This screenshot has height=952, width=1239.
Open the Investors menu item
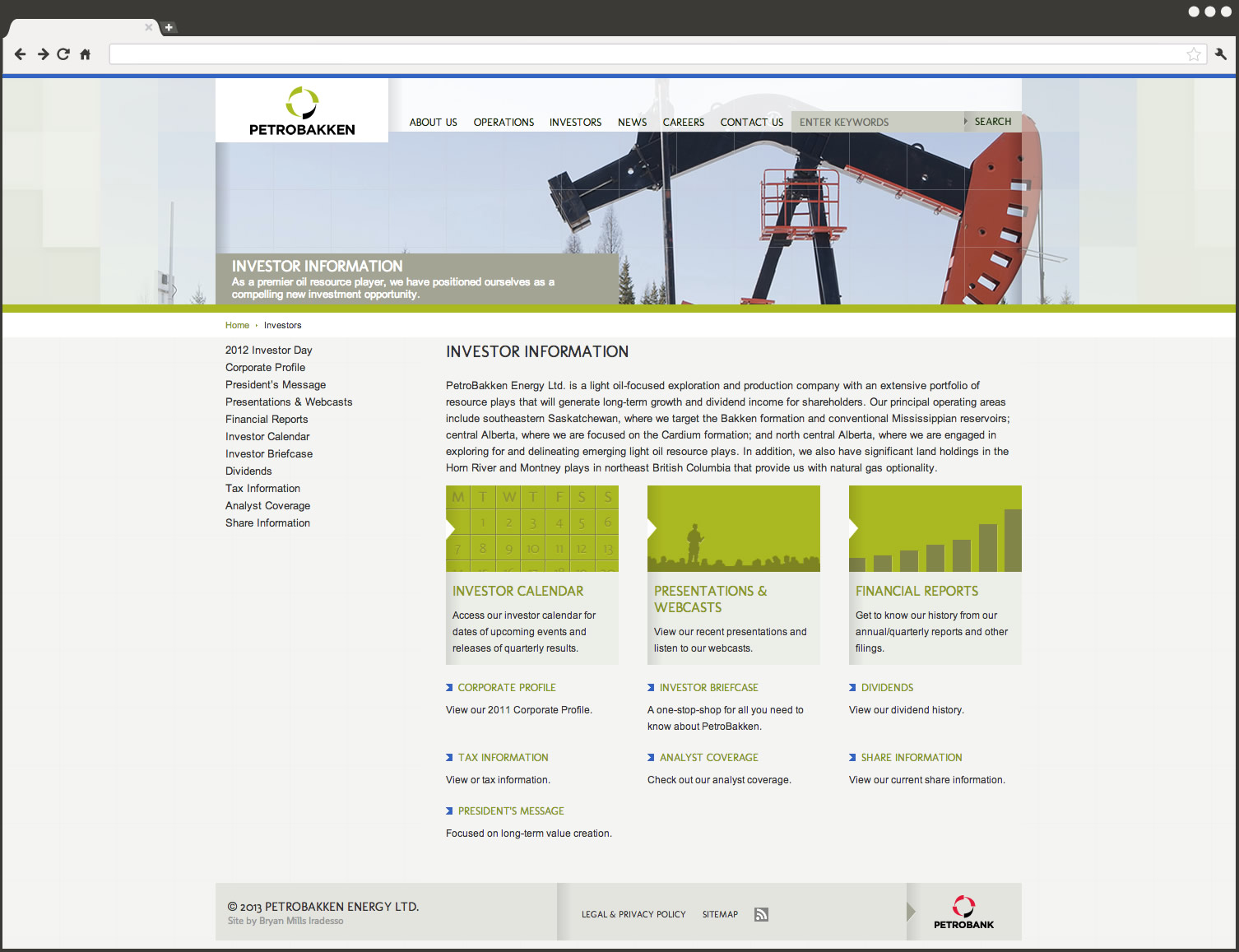575,123
